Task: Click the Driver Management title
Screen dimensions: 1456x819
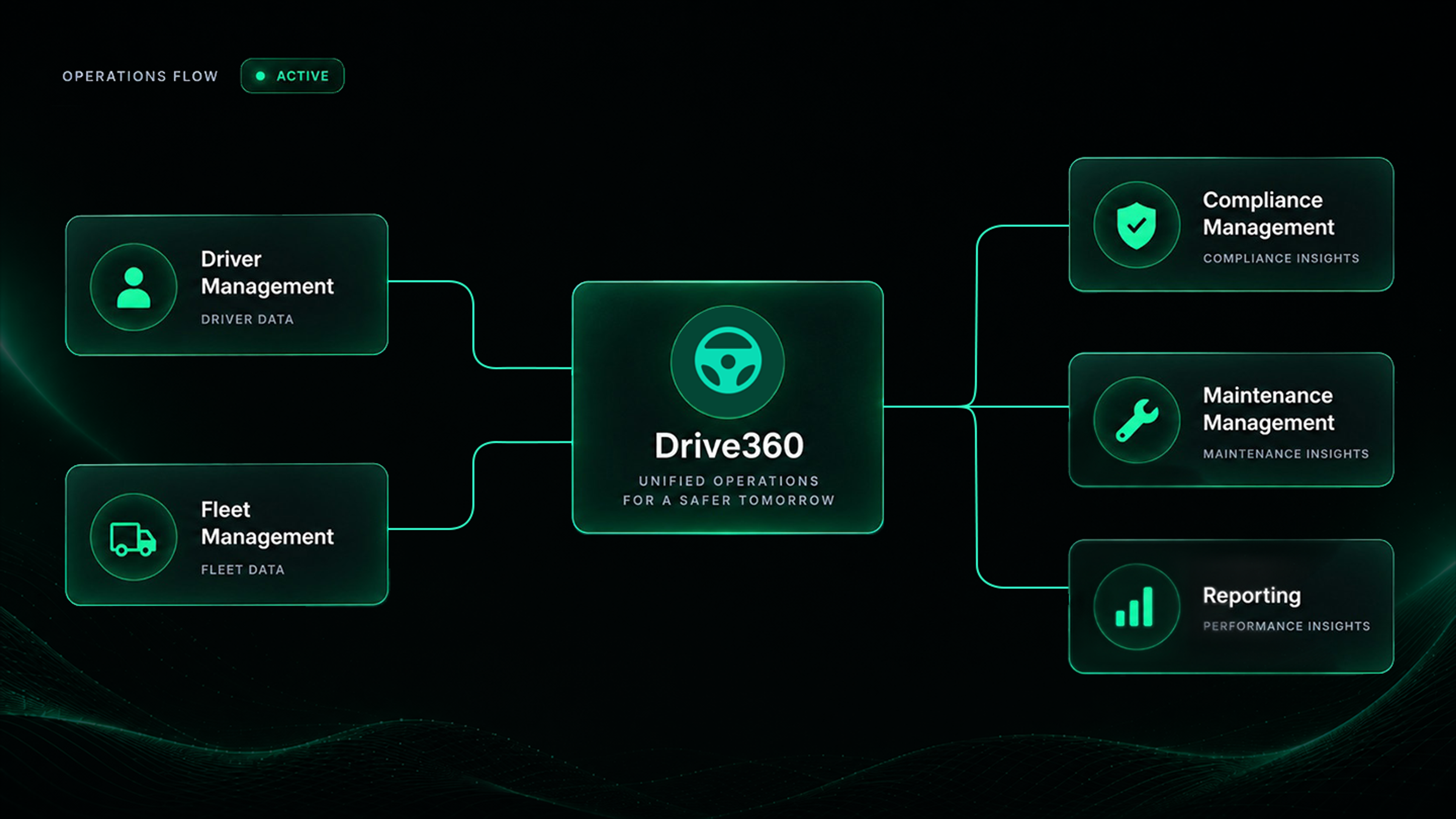Action: [267, 273]
